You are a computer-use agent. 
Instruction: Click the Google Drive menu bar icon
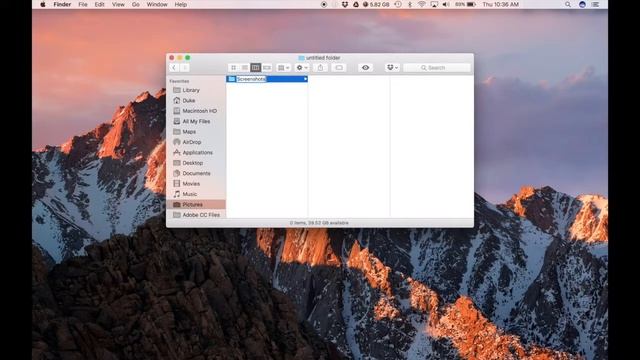356,4
